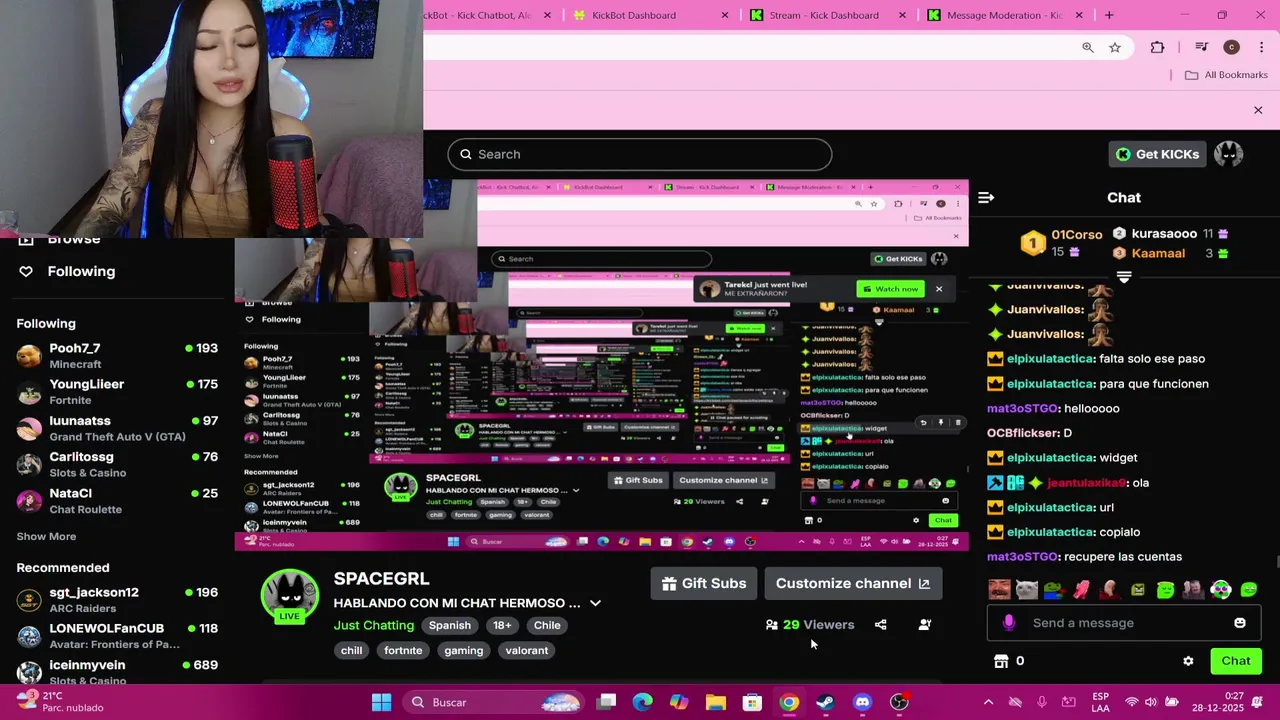The height and width of the screenshot is (720, 1280).
Task: Open Google Chrome from the taskbar
Action: coord(789,702)
